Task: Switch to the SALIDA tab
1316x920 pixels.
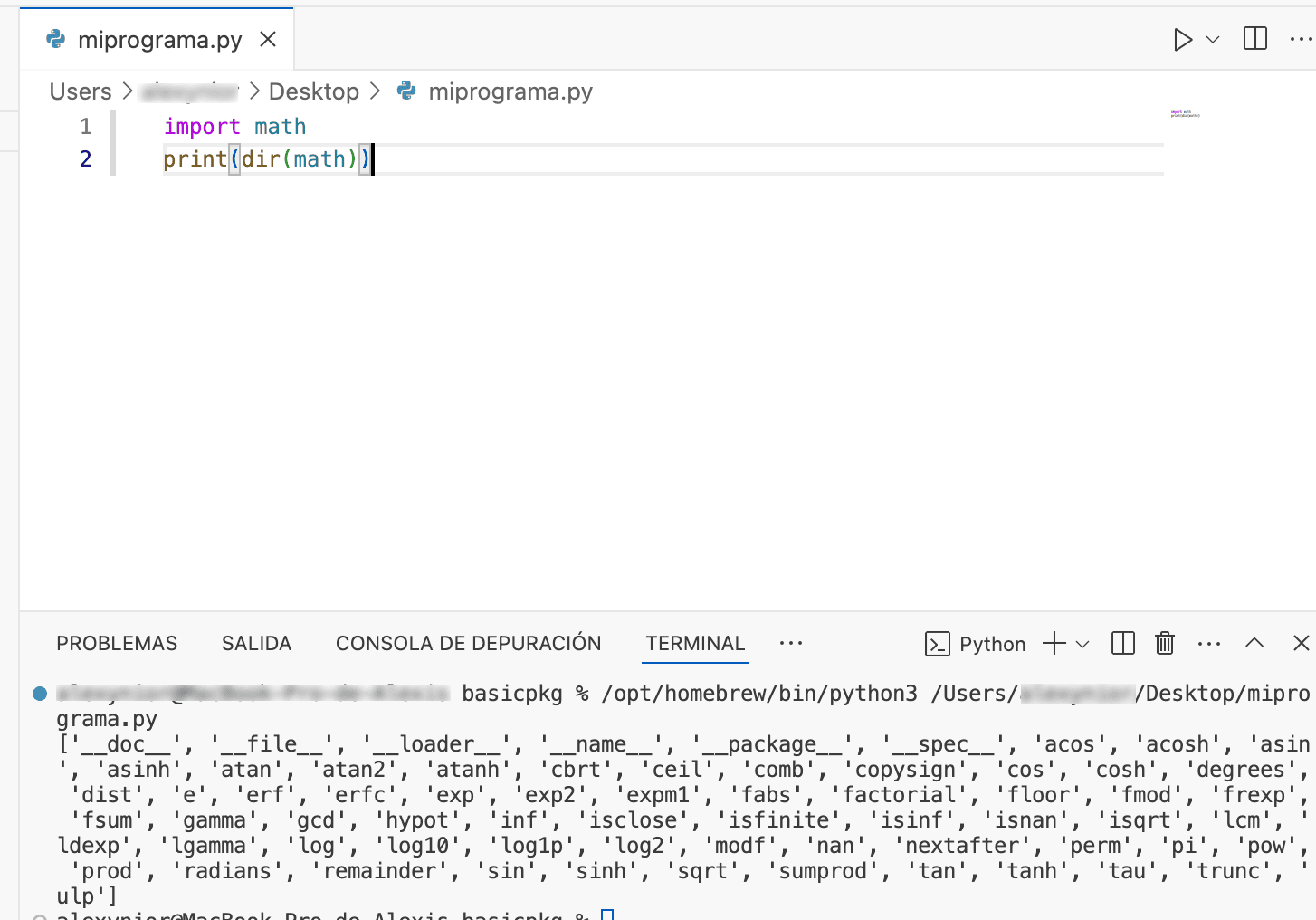Action: point(256,643)
